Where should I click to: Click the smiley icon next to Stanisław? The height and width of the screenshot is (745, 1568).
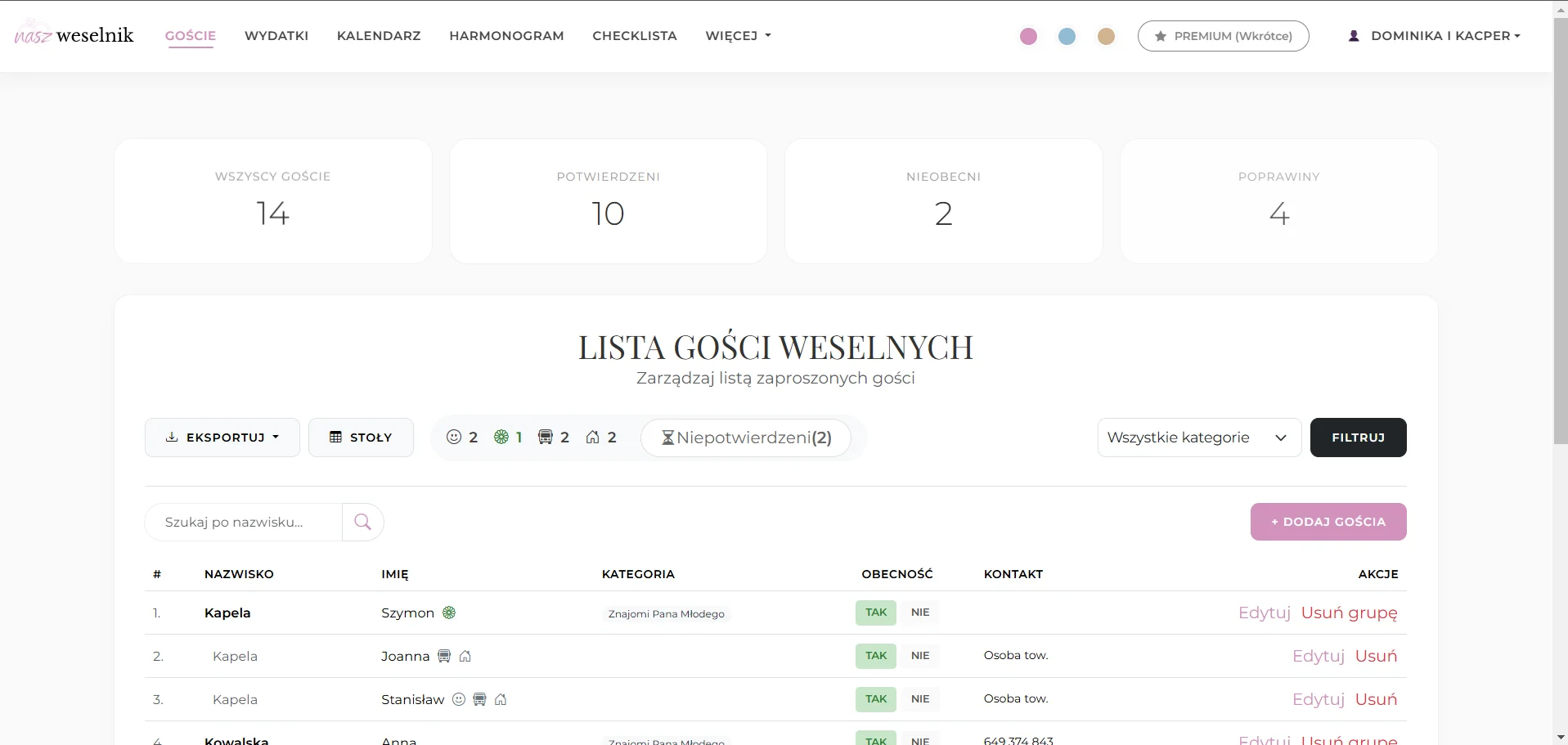(459, 699)
